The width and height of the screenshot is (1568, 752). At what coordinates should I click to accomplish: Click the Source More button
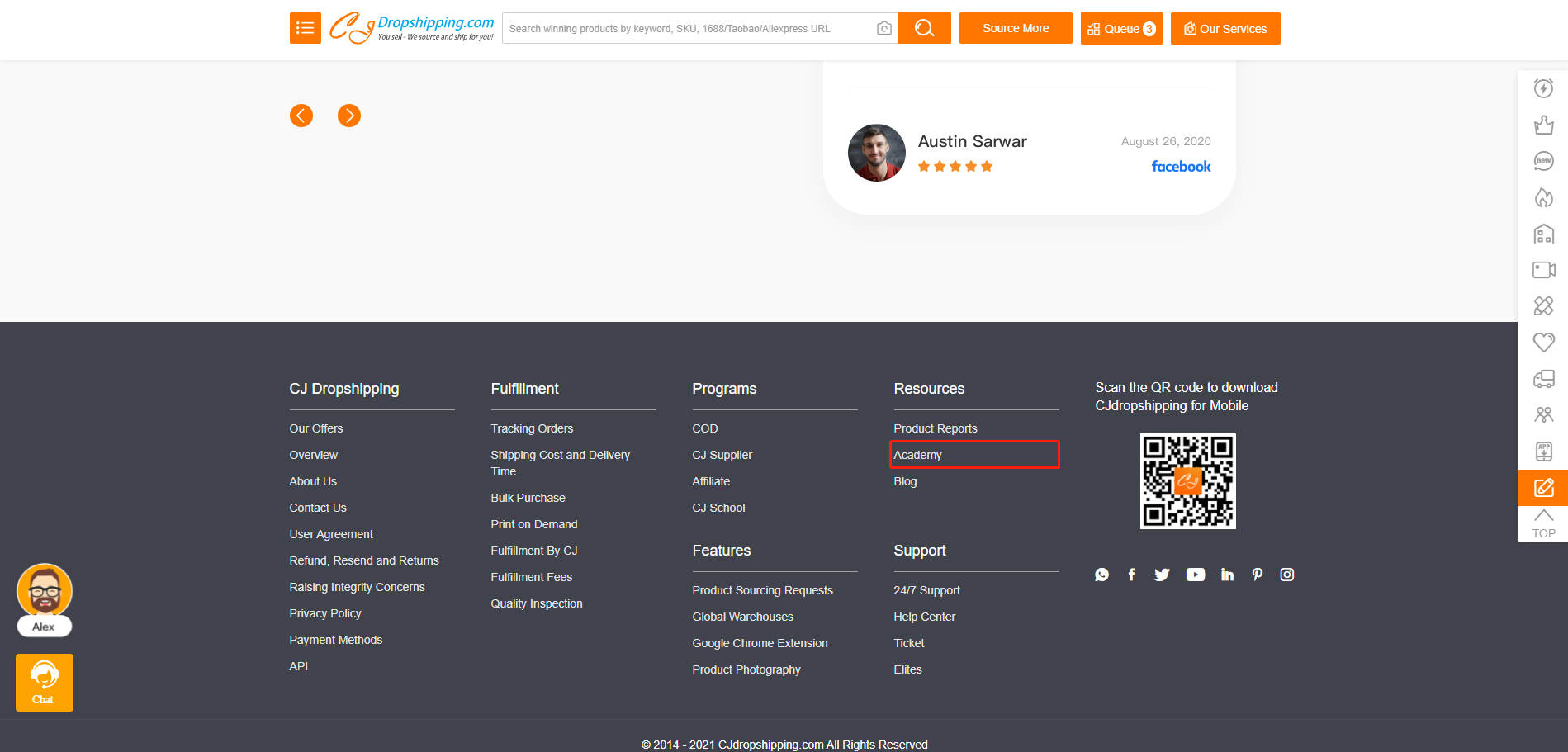click(x=1015, y=28)
